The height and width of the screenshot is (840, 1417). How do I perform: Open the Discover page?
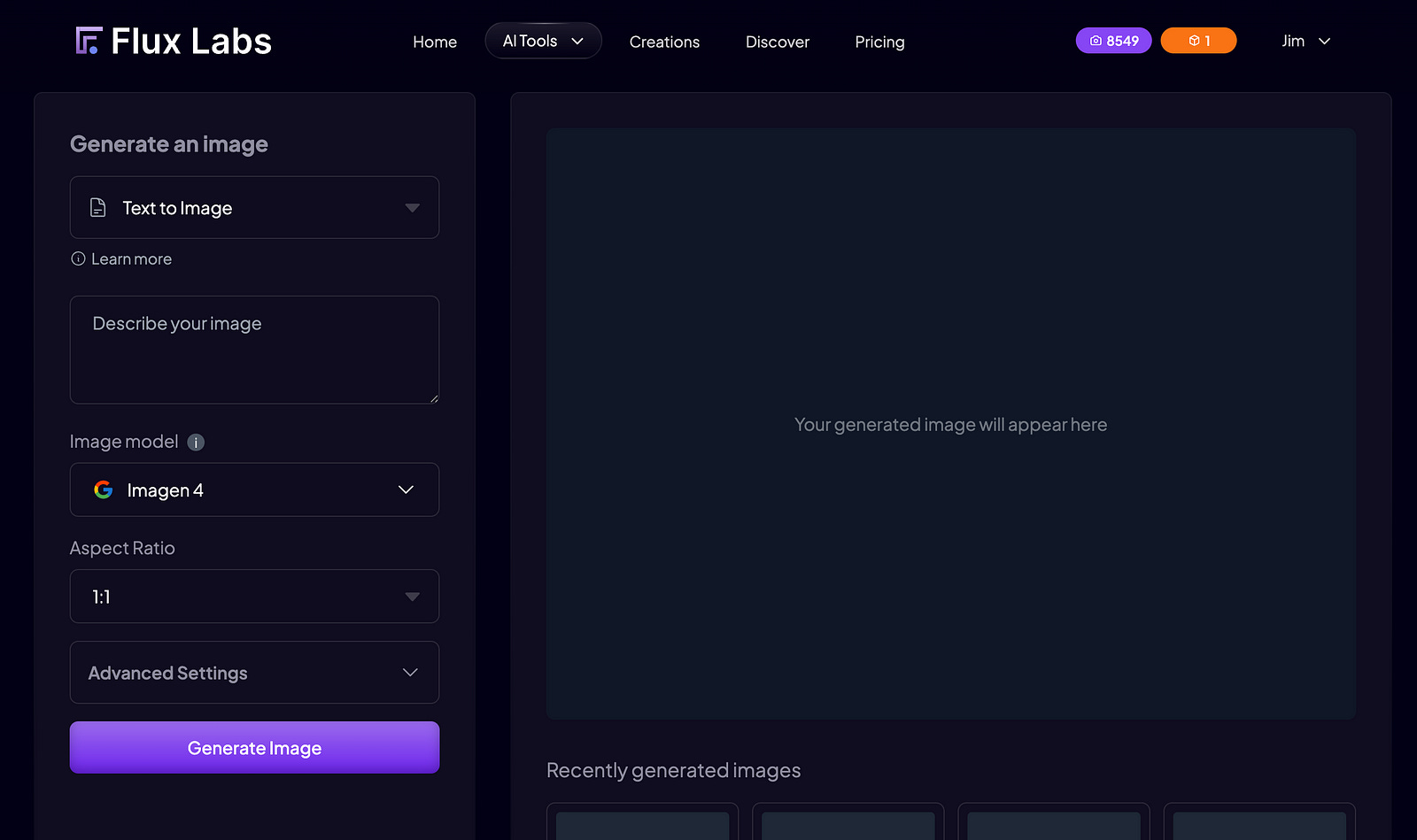coord(778,42)
